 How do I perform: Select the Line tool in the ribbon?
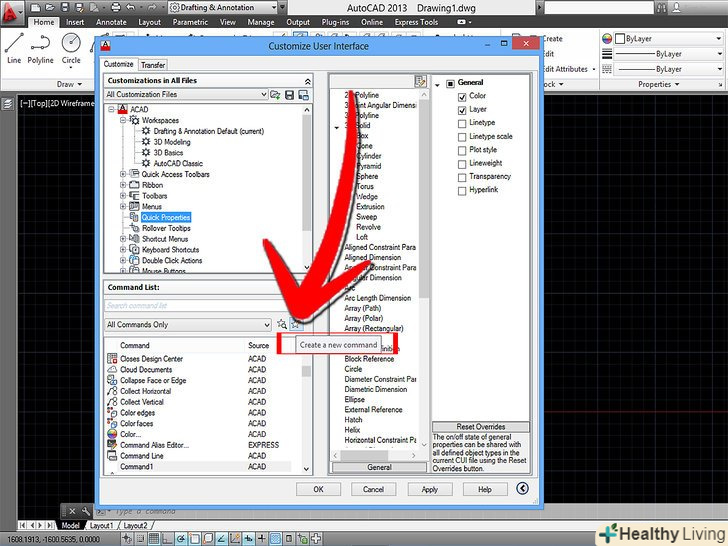(14, 47)
